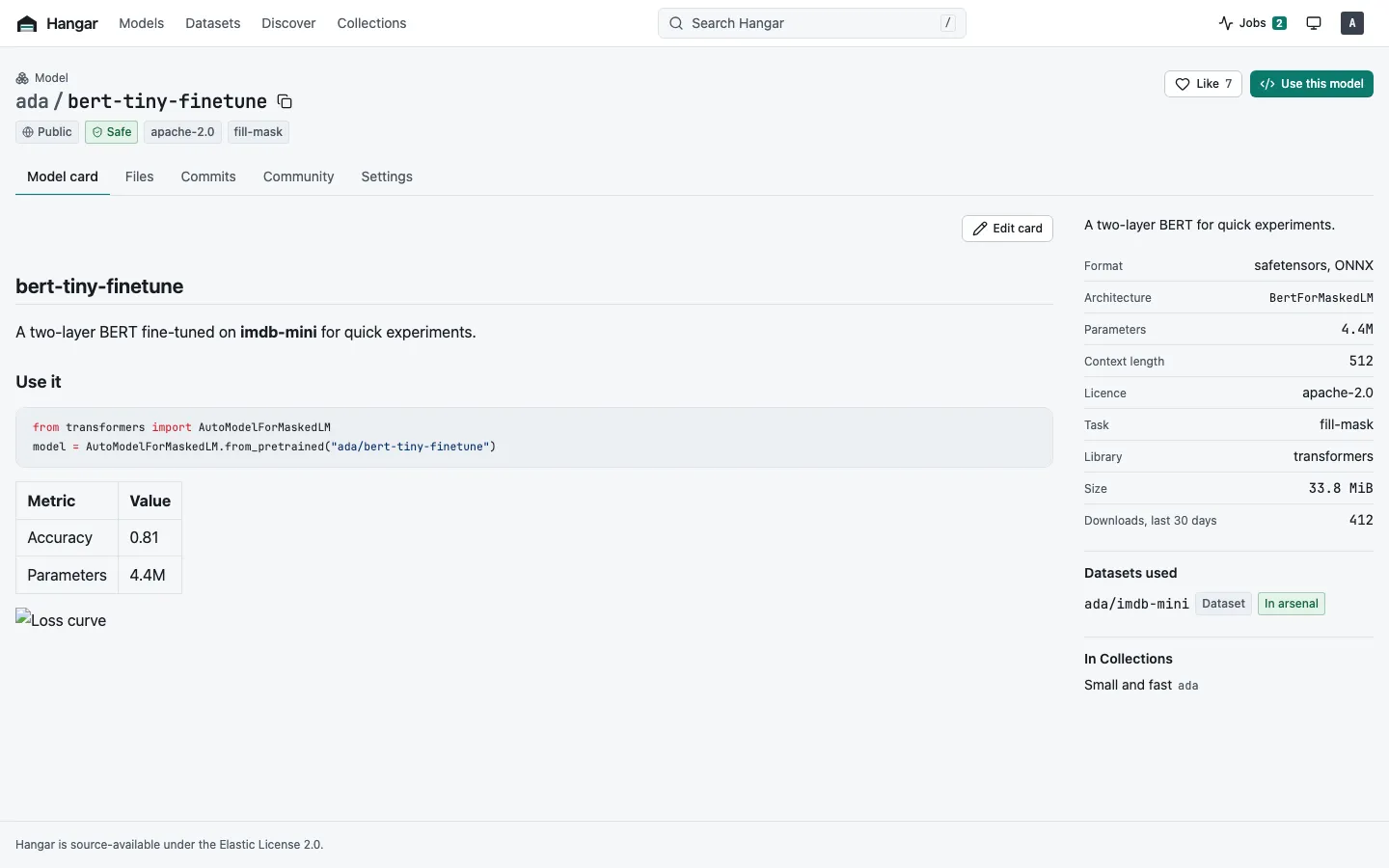Screen dimensions: 1389x868
Task: Open the user avatar menu
Action: pyautogui.click(x=1352, y=23)
